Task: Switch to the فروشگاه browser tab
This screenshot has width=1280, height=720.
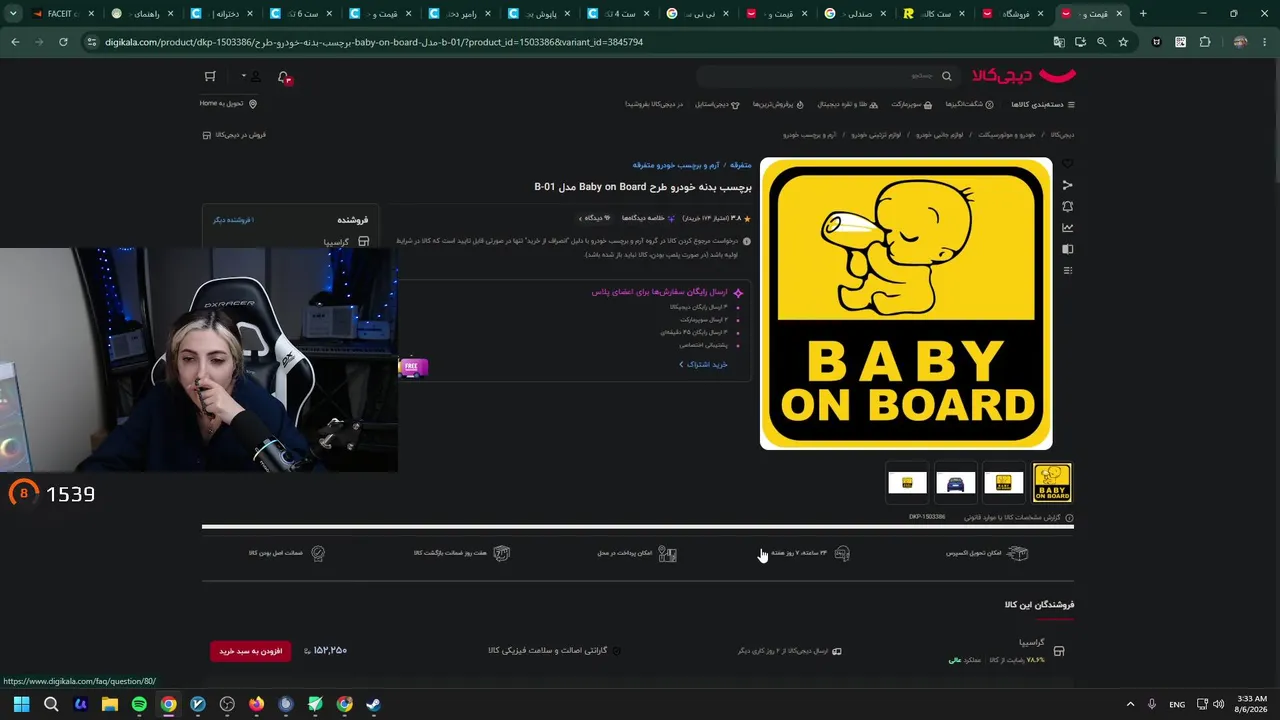Action: pyautogui.click(x=1013, y=14)
